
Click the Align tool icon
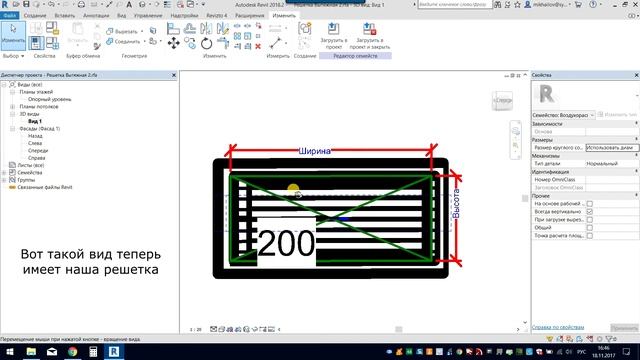(x=173, y=29)
